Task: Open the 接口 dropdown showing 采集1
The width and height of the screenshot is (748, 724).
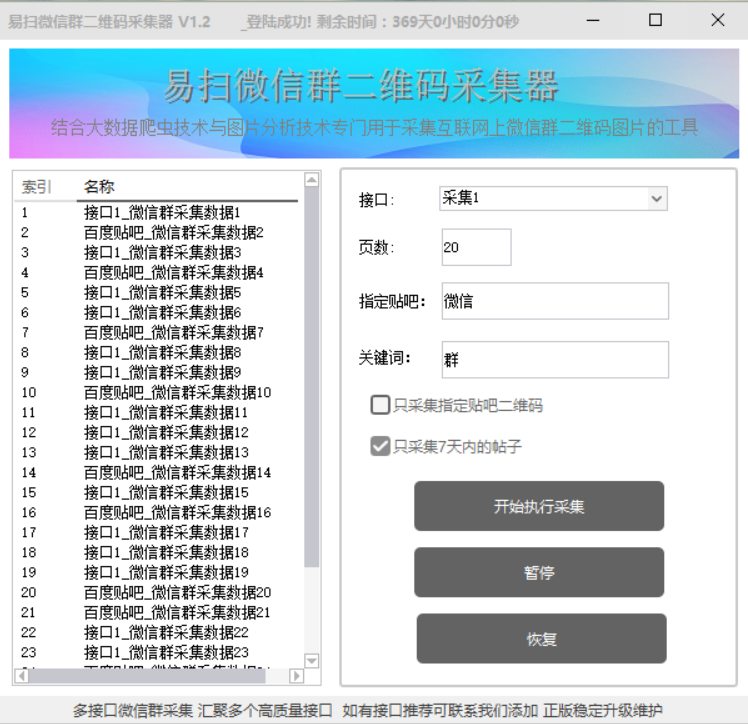Action: coord(553,198)
